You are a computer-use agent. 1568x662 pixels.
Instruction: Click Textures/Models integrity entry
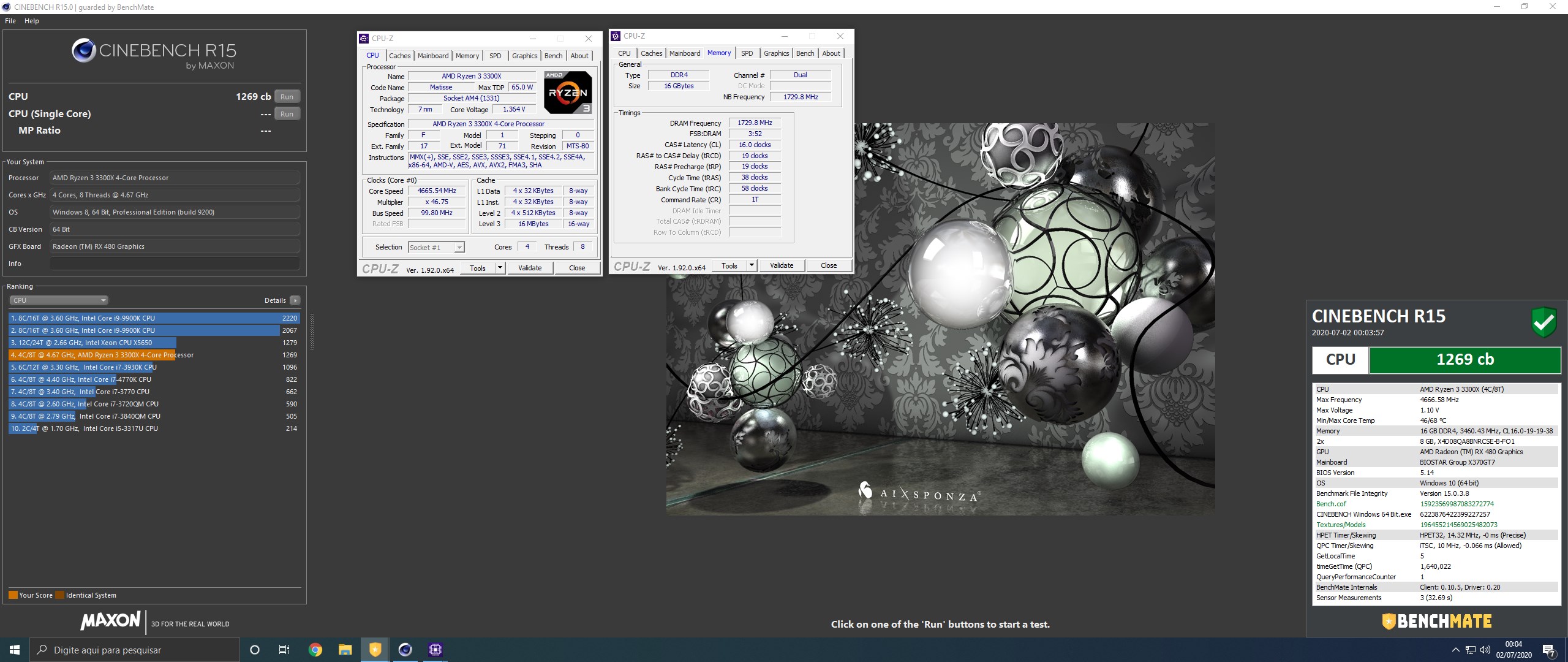tap(1341, 525)
